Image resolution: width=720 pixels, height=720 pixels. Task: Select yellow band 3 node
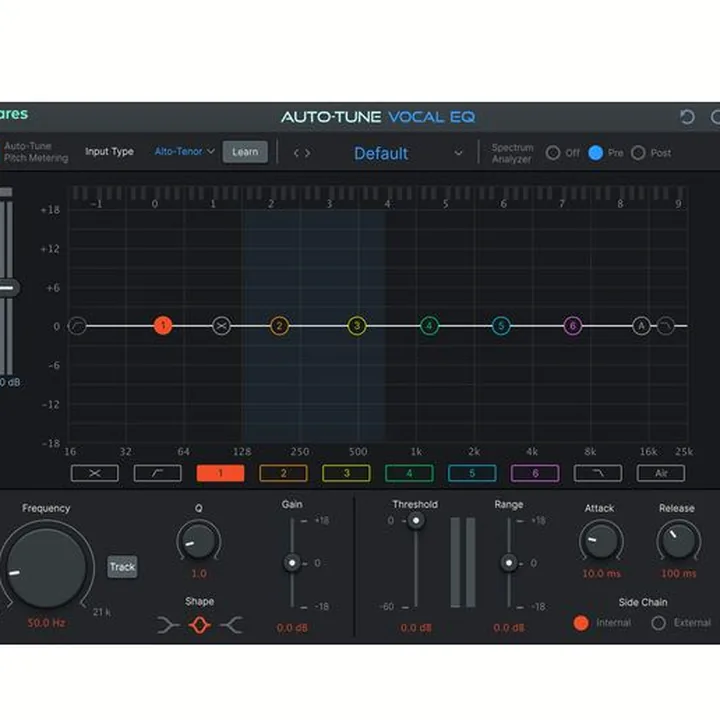coord(357,326)
